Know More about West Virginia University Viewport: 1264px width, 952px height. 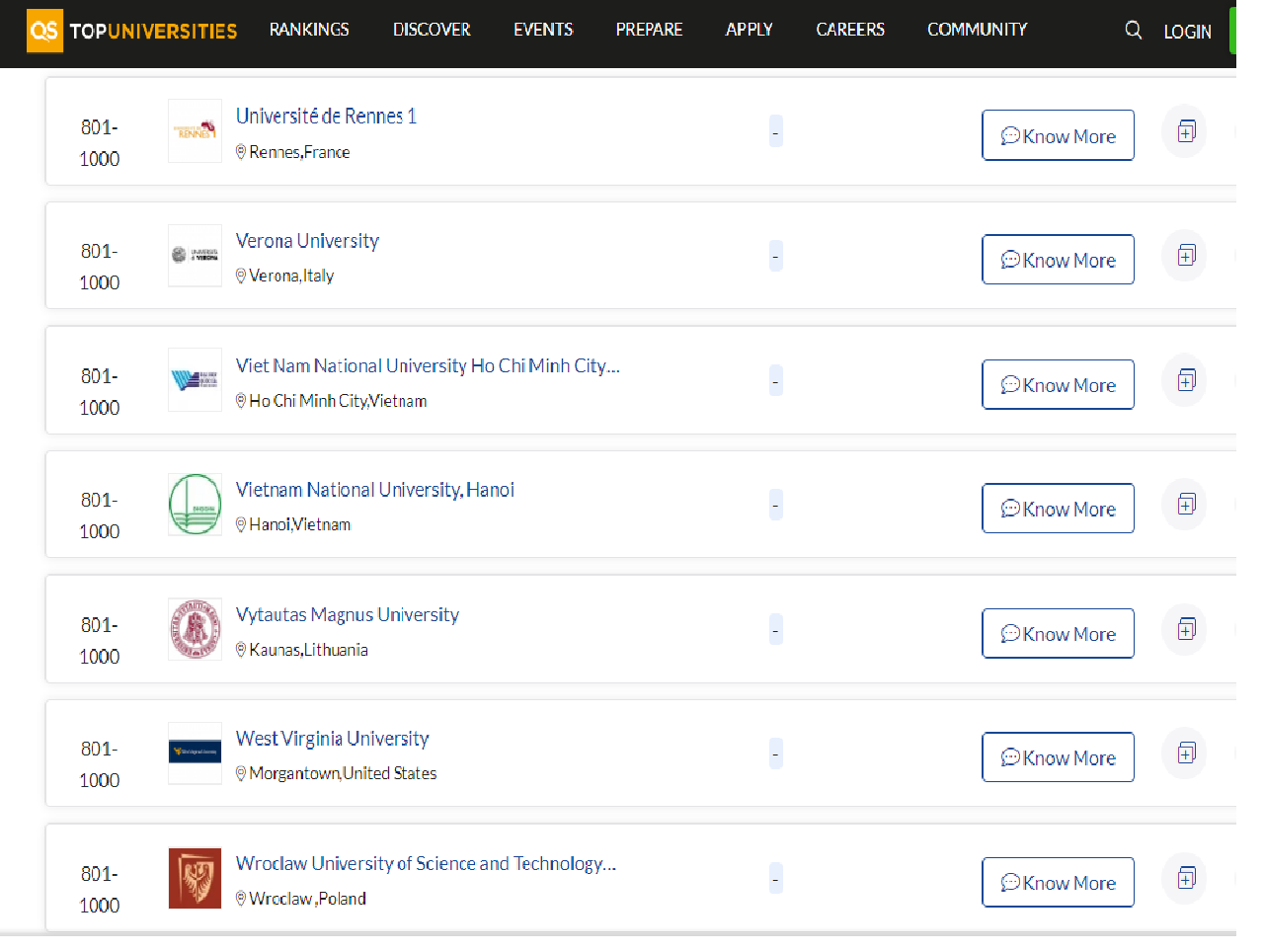[1058, 757]
